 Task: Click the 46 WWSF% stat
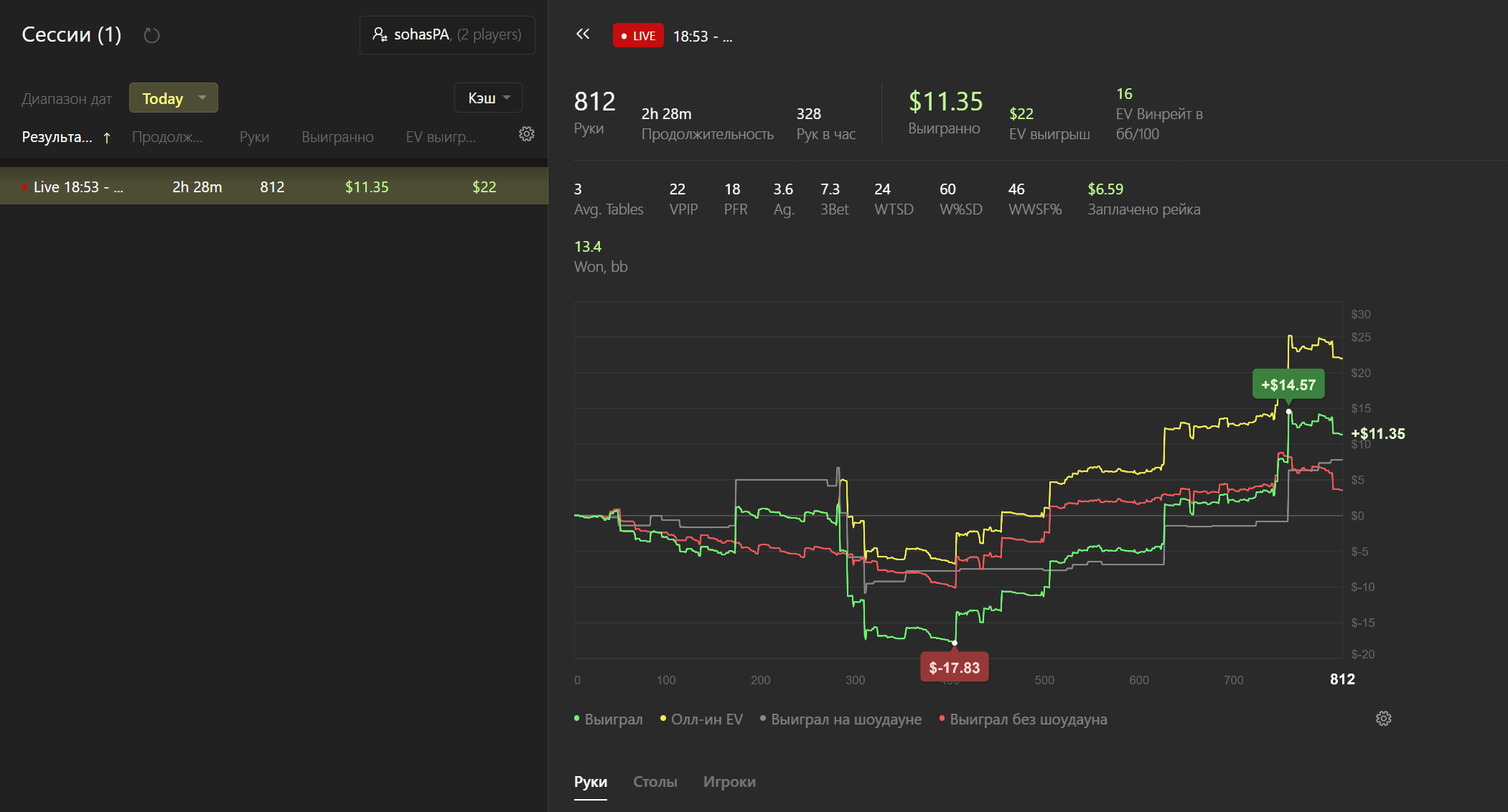[1035, 199]
